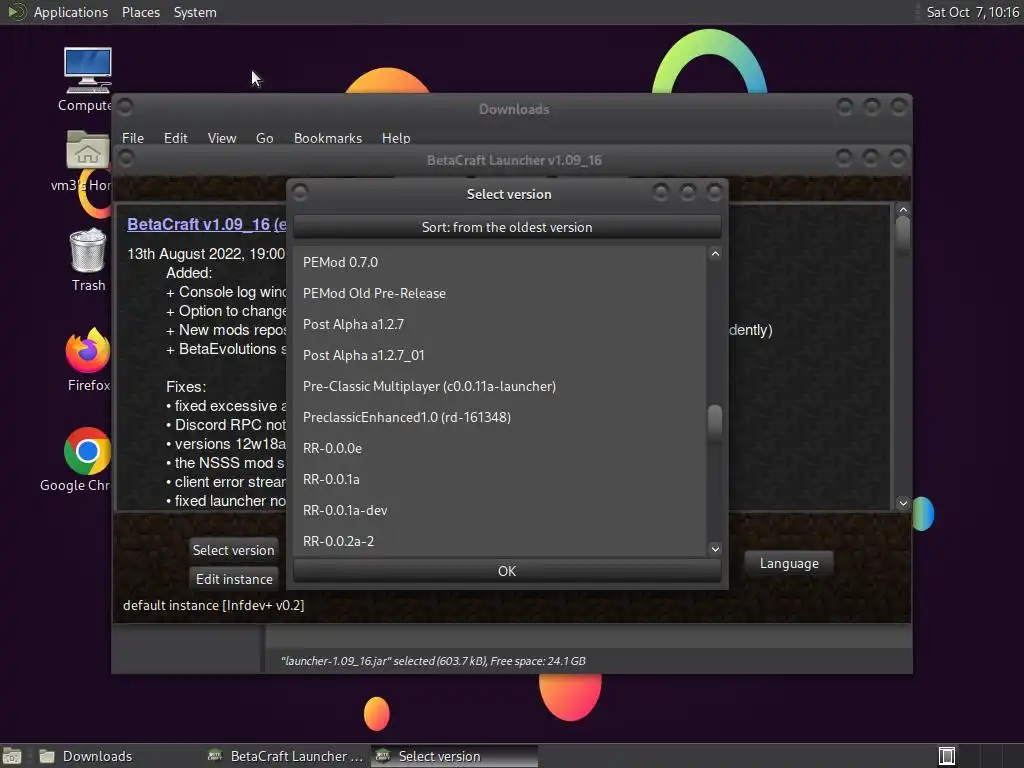Click the Sort: from the oldest version button

507,227
